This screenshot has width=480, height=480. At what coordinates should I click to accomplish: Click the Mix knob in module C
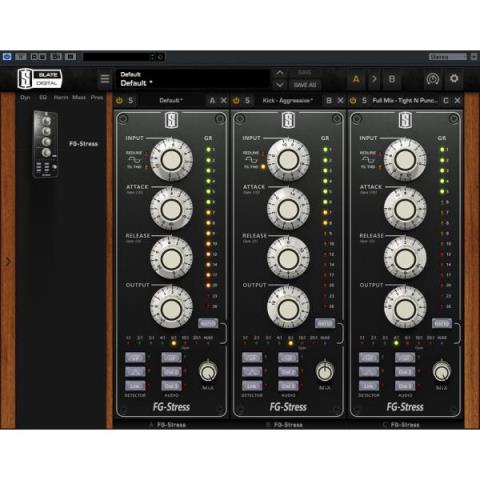click(x=442, y=372)
